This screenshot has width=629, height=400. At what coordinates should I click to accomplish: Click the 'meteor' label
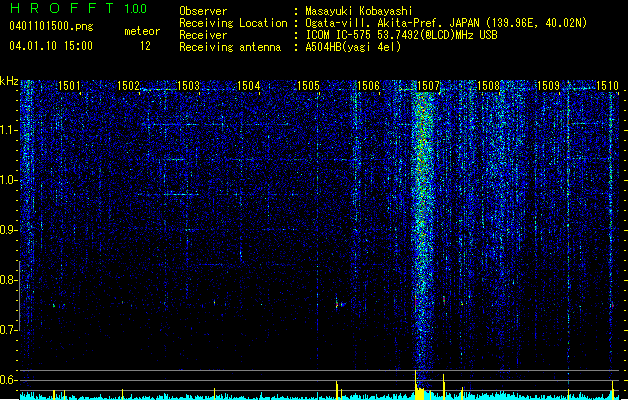(142, 31)
